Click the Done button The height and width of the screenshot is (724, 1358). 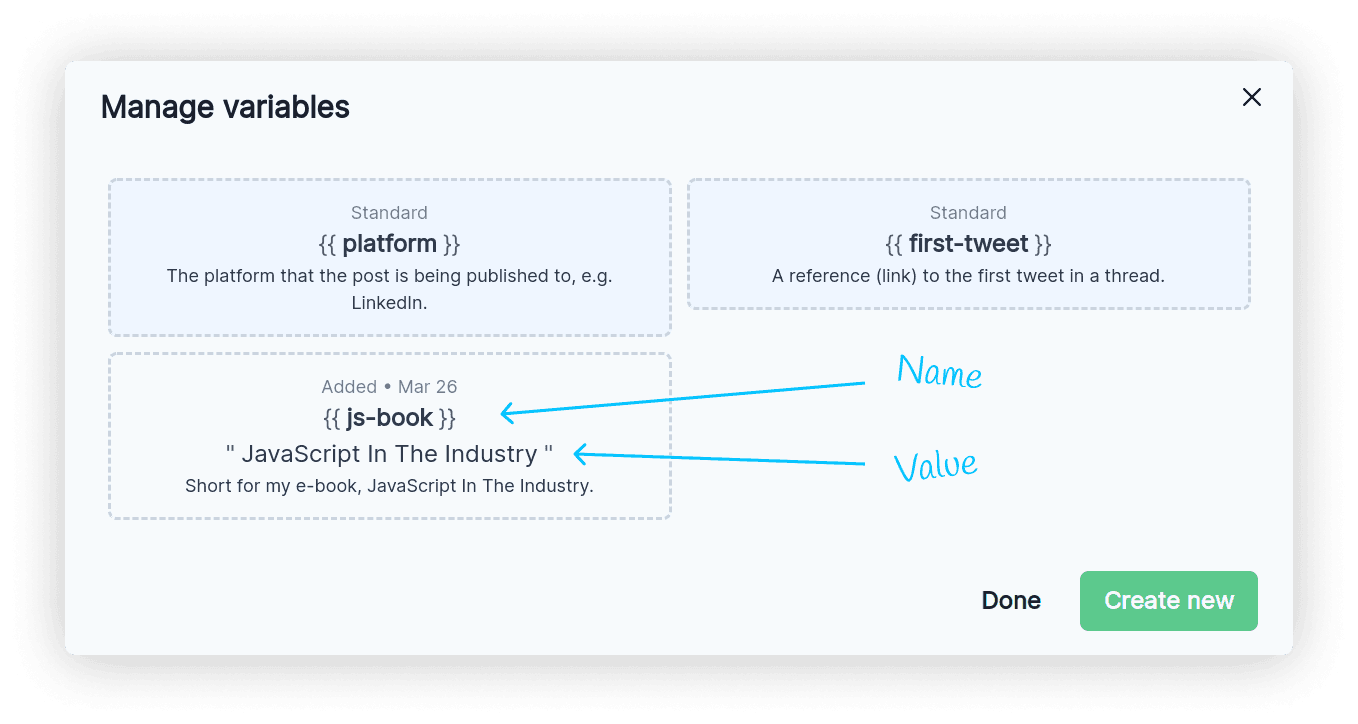click(x=1011, y=601)
